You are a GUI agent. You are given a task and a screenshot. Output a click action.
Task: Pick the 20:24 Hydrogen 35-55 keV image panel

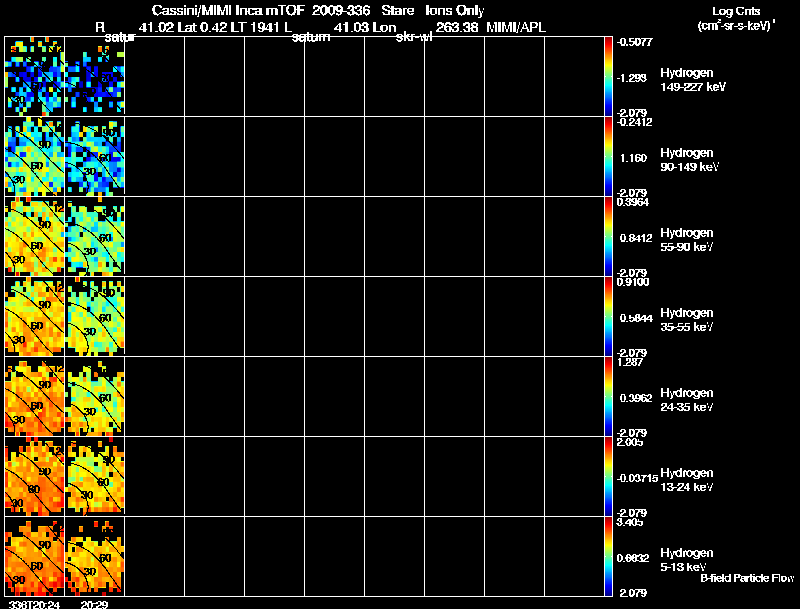(35, 316)
